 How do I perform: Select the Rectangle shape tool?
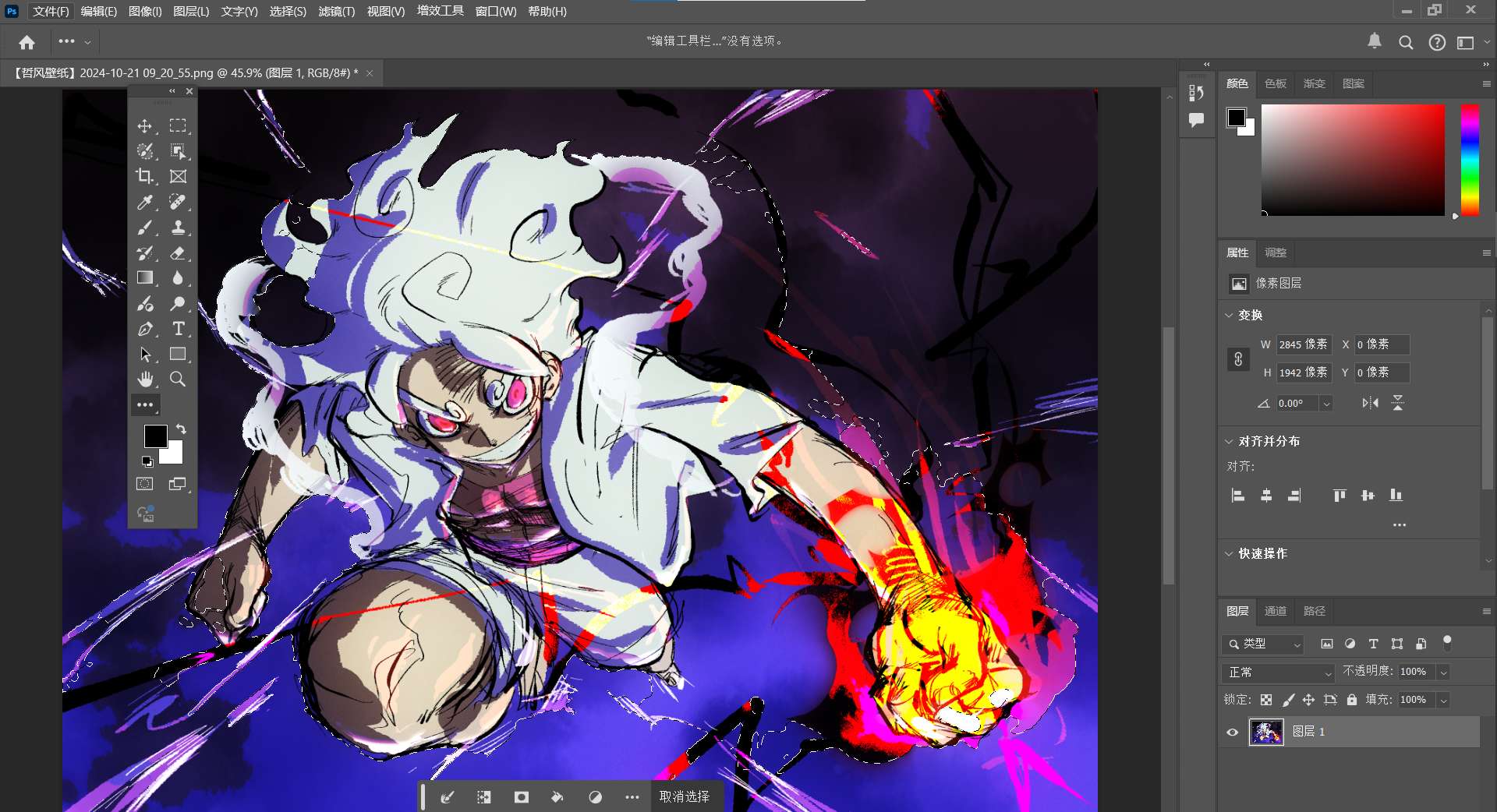pyautogui.click(x=178, y=355)
